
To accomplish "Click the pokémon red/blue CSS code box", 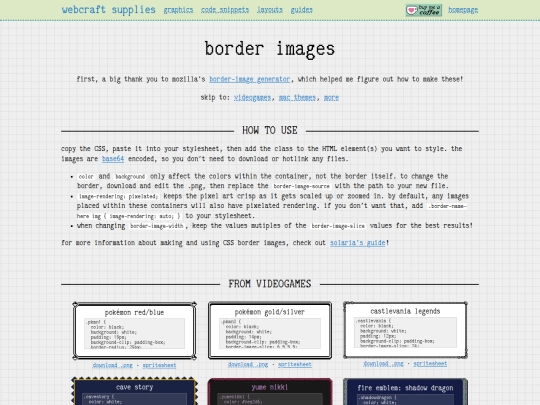I will [135, 333].
